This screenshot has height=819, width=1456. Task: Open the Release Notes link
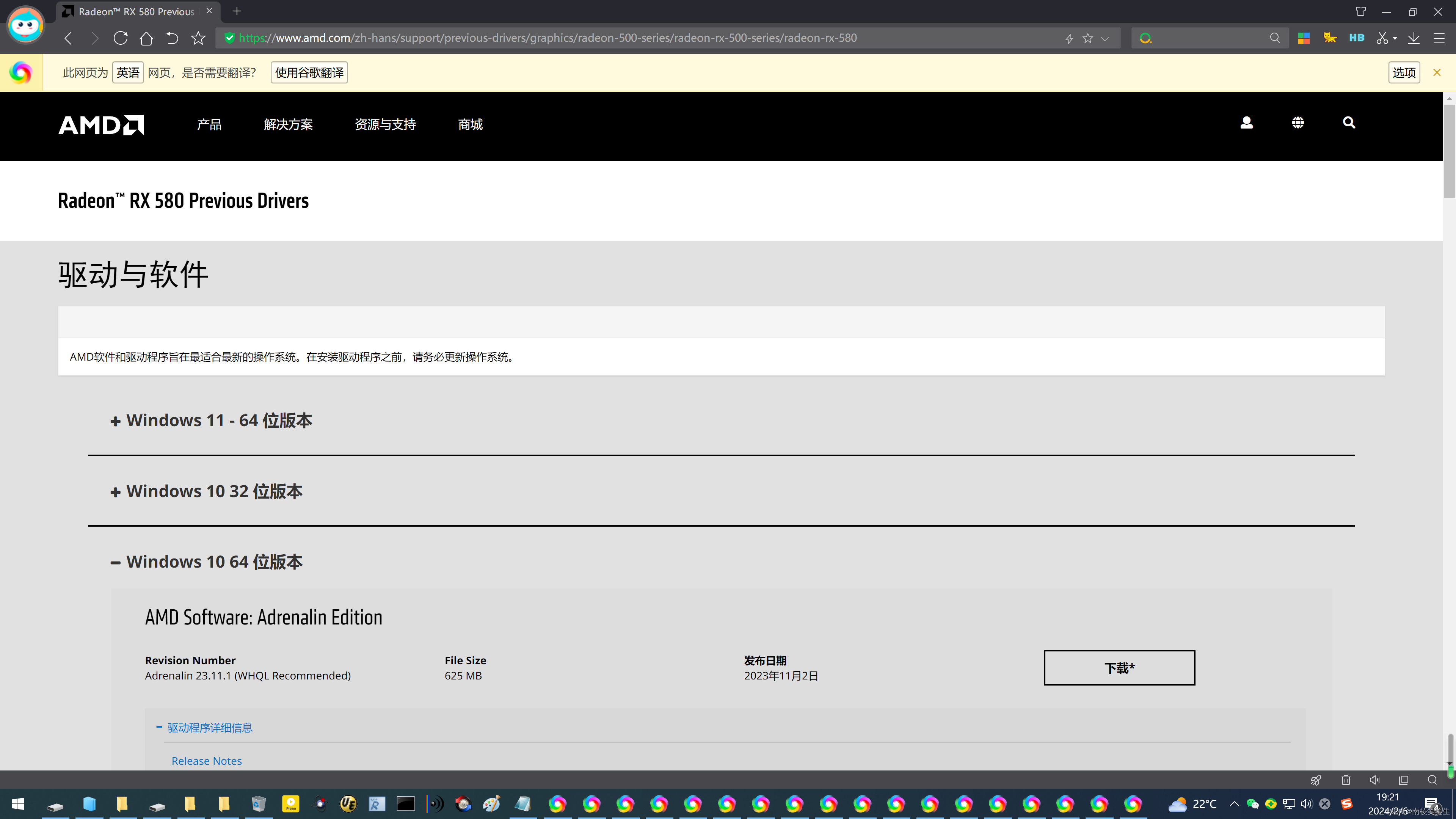[207, 761]
